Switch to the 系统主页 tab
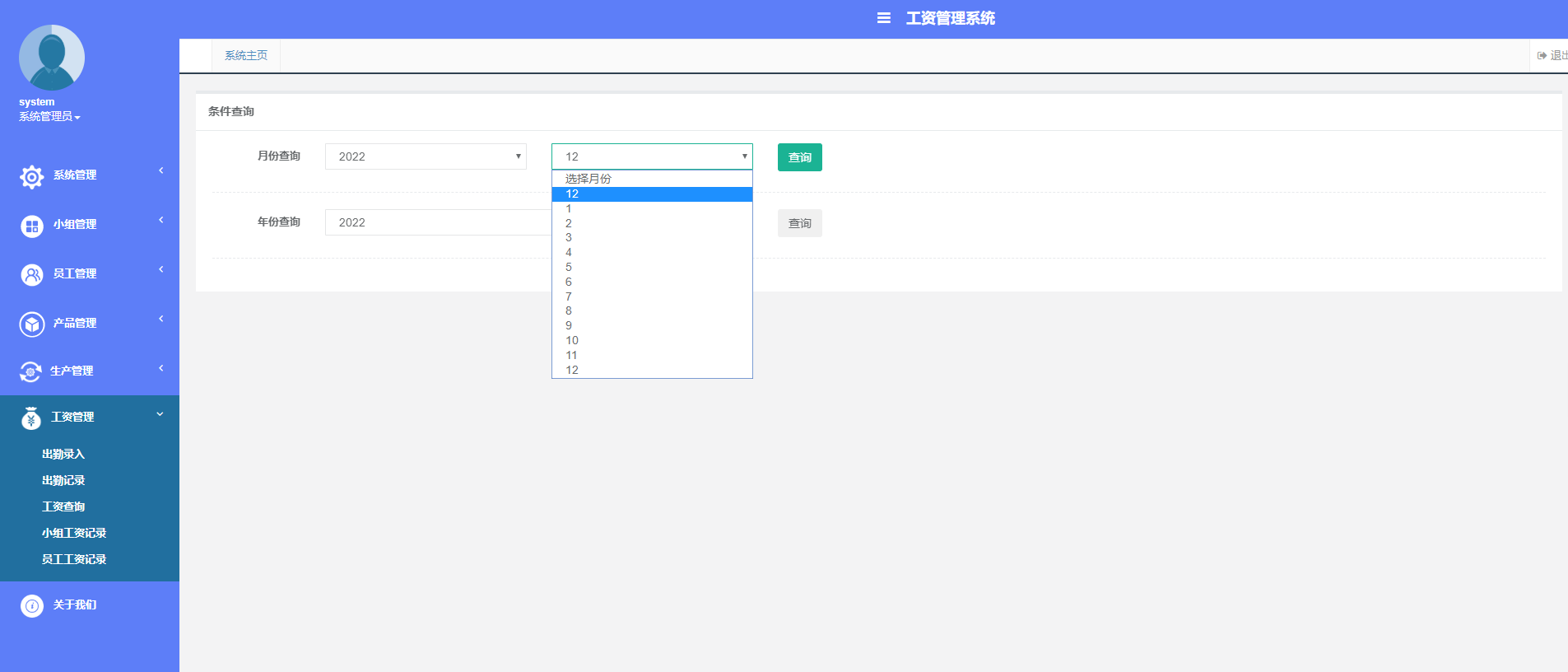 click(246, 55)
